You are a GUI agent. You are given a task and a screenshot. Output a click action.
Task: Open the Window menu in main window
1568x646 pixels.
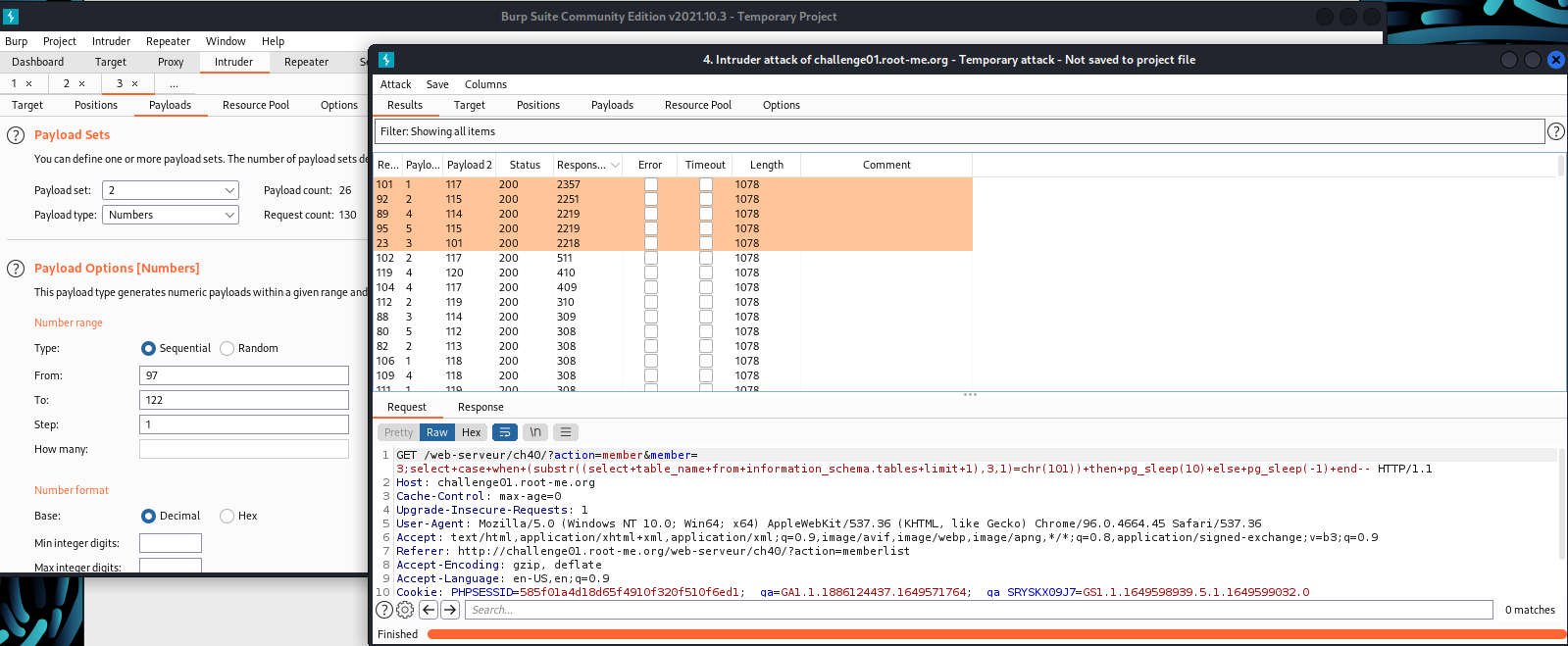pos(226,41)
